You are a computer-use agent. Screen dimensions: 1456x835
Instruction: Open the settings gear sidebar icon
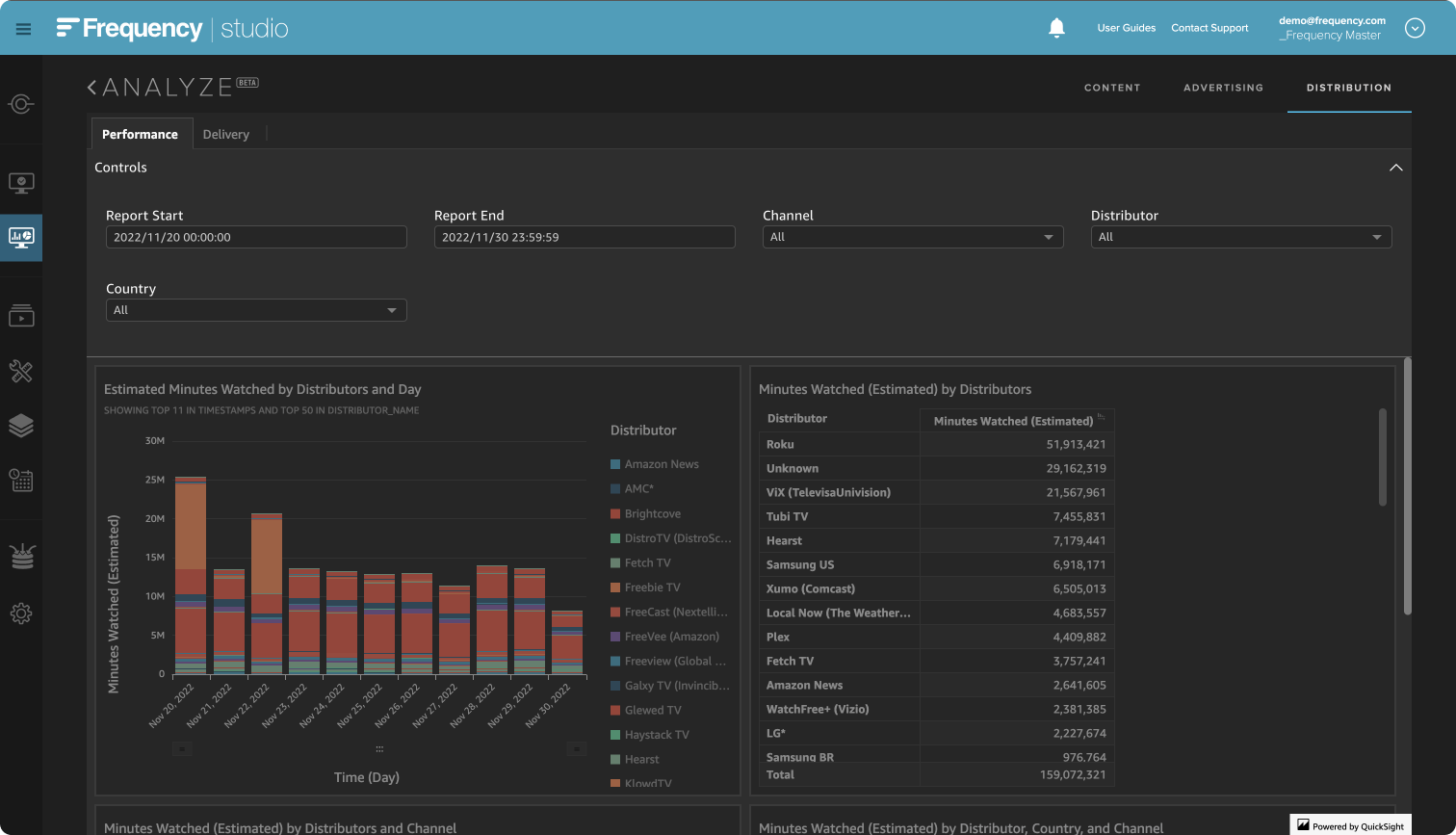click(21, 613)
